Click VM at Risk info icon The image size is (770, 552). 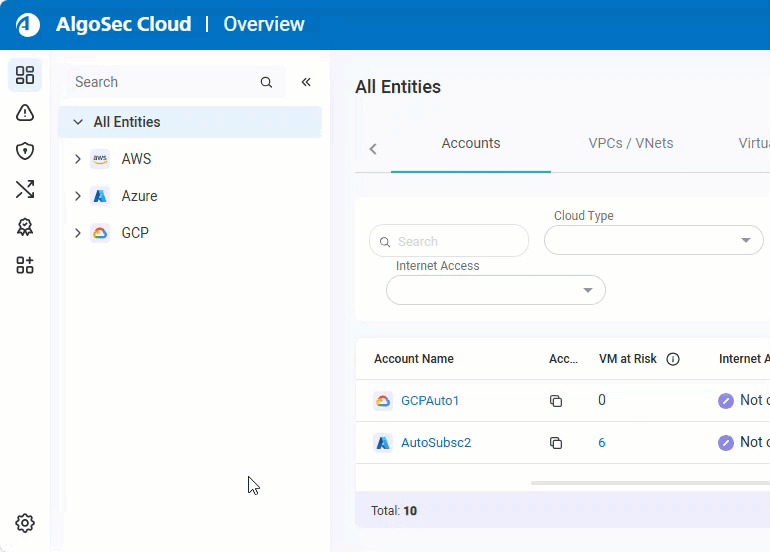[x=673, y=359]
